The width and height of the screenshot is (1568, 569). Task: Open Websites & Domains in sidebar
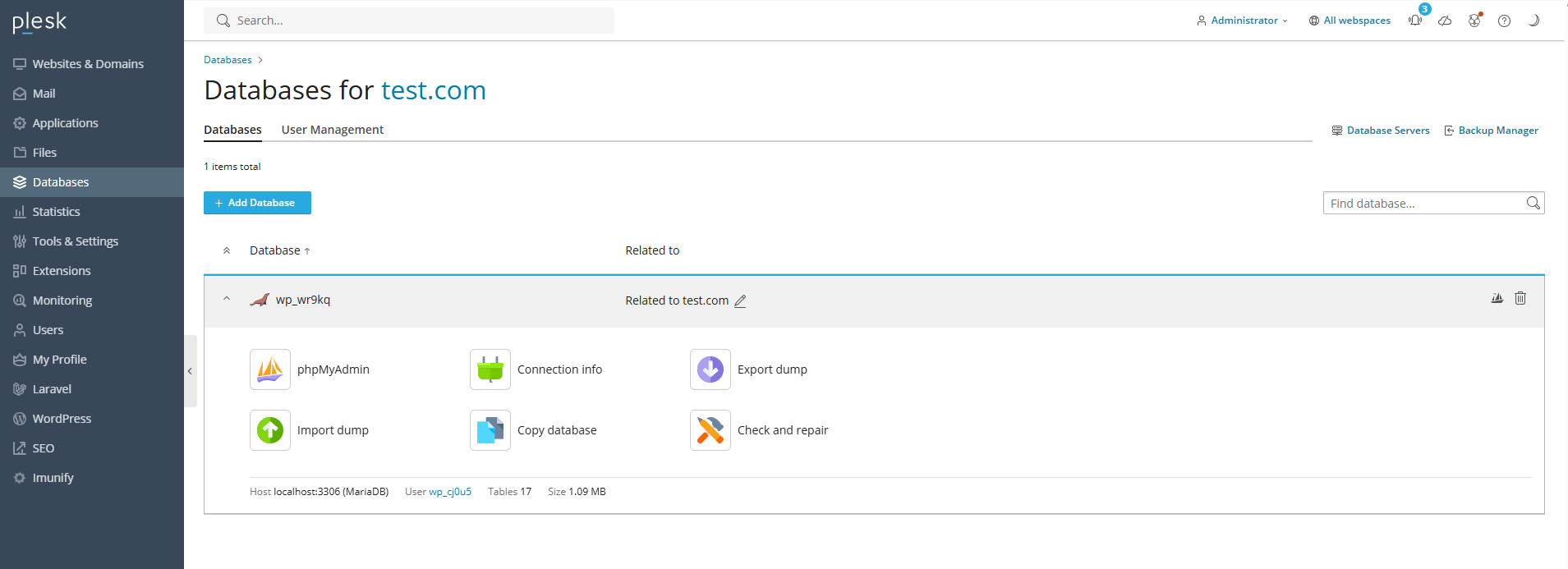pos(88,64)
